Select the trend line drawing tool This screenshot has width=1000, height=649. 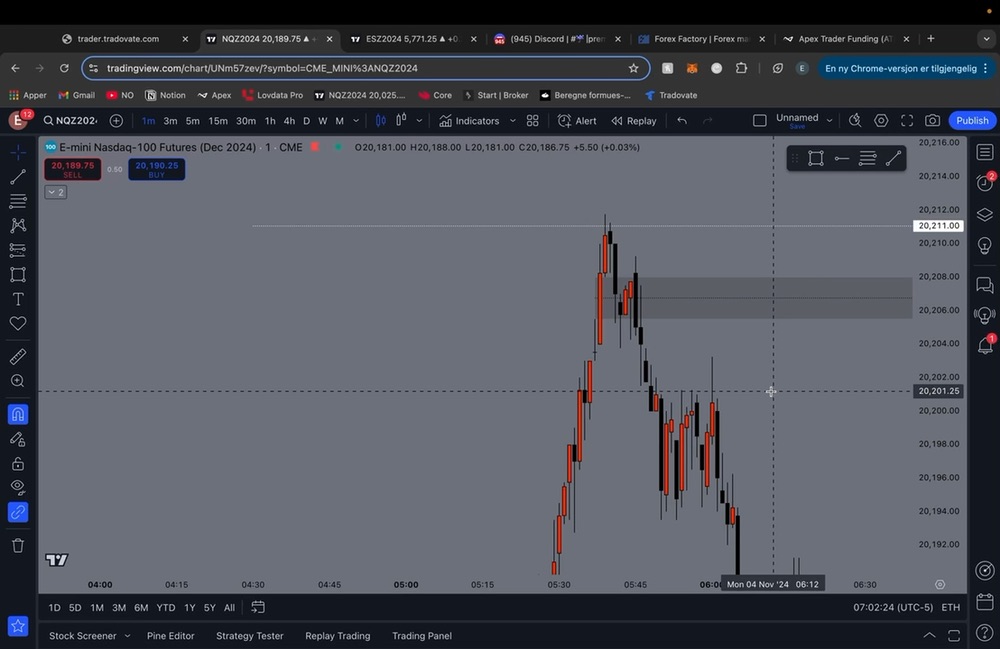pos(18,177)
